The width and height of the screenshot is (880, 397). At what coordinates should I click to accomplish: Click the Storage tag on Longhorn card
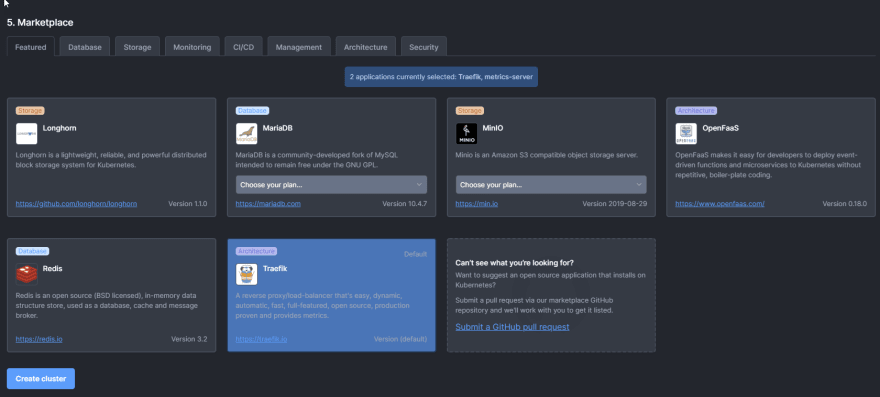pyautogui.click(x=30, y=111)
